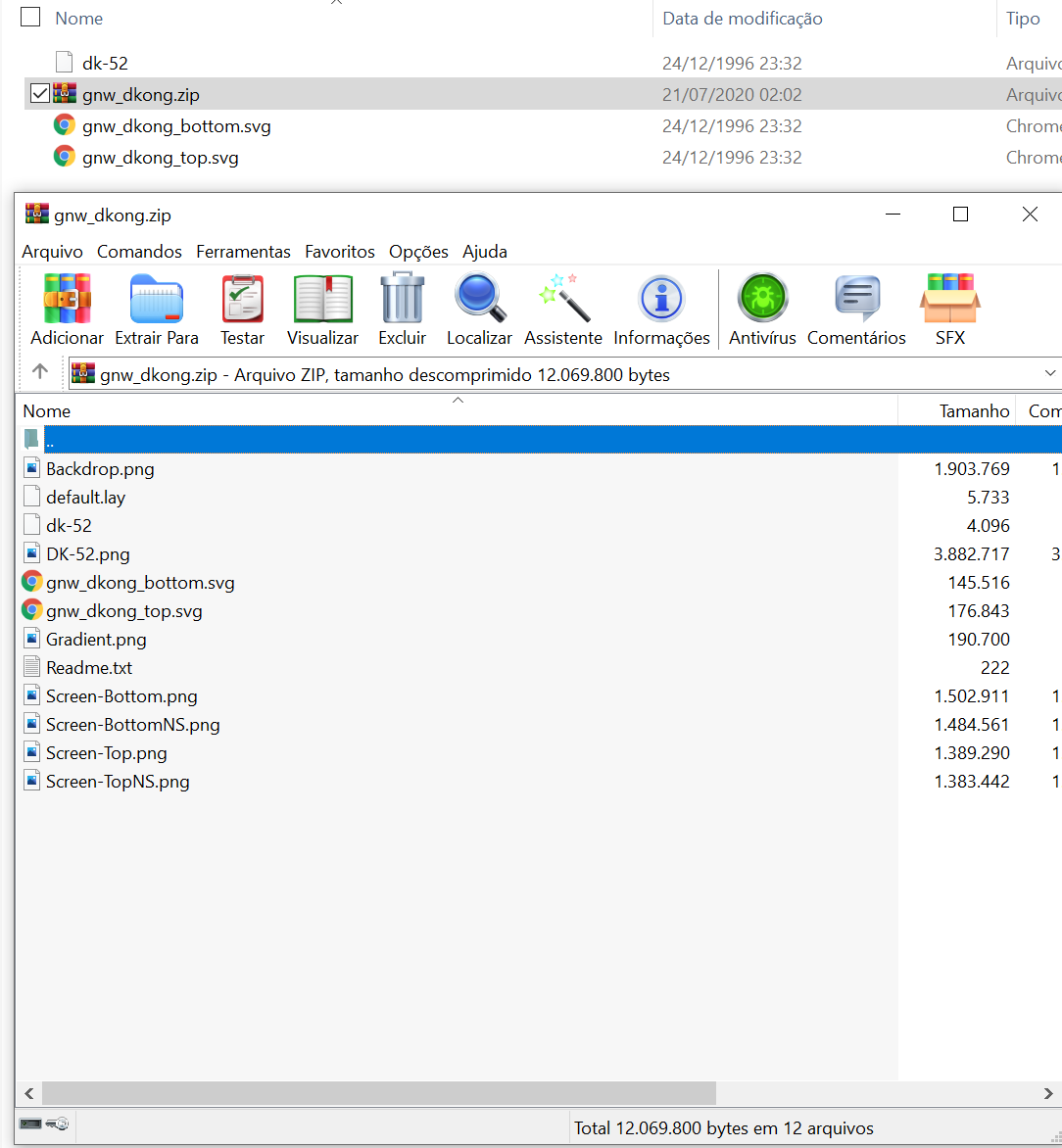Click the Gradient.png image icon

tap(31, 638)
